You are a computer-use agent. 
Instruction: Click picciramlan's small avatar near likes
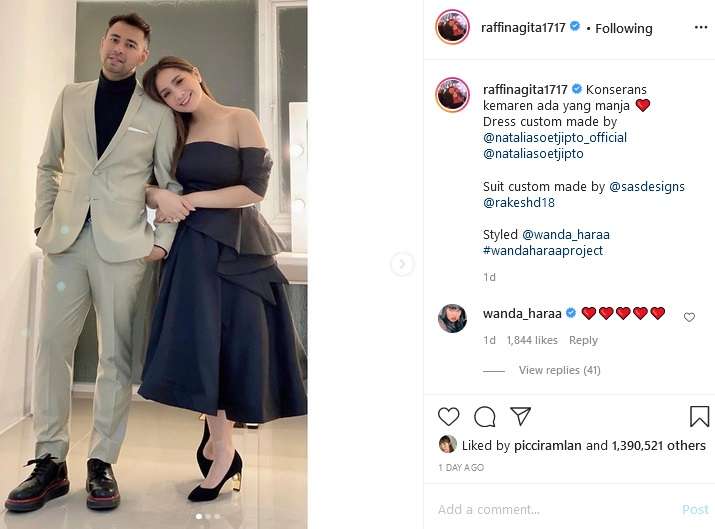[x=447, y=445]
